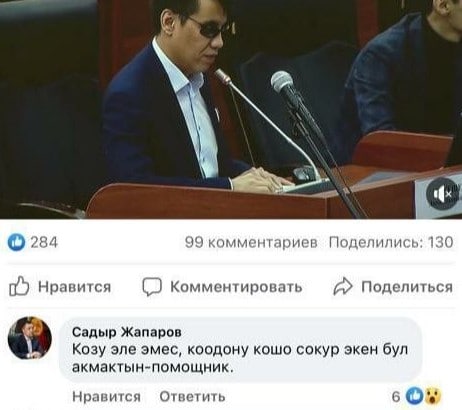
Task: Click the share arrow icon
Action: [343, 287]
